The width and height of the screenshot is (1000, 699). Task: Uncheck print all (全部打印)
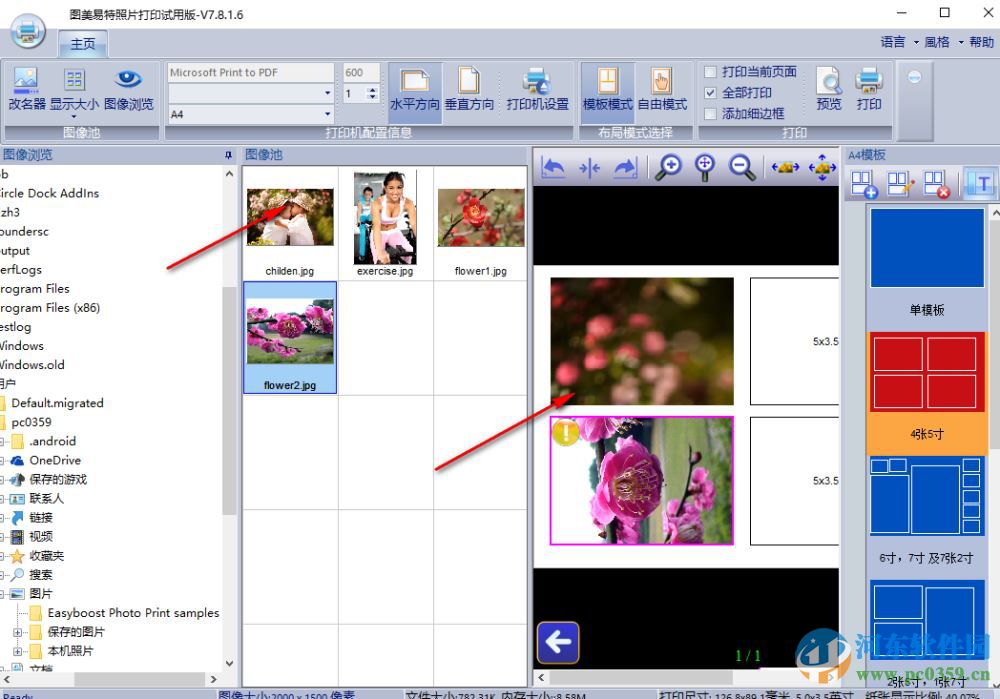click(x=710, y=93)
